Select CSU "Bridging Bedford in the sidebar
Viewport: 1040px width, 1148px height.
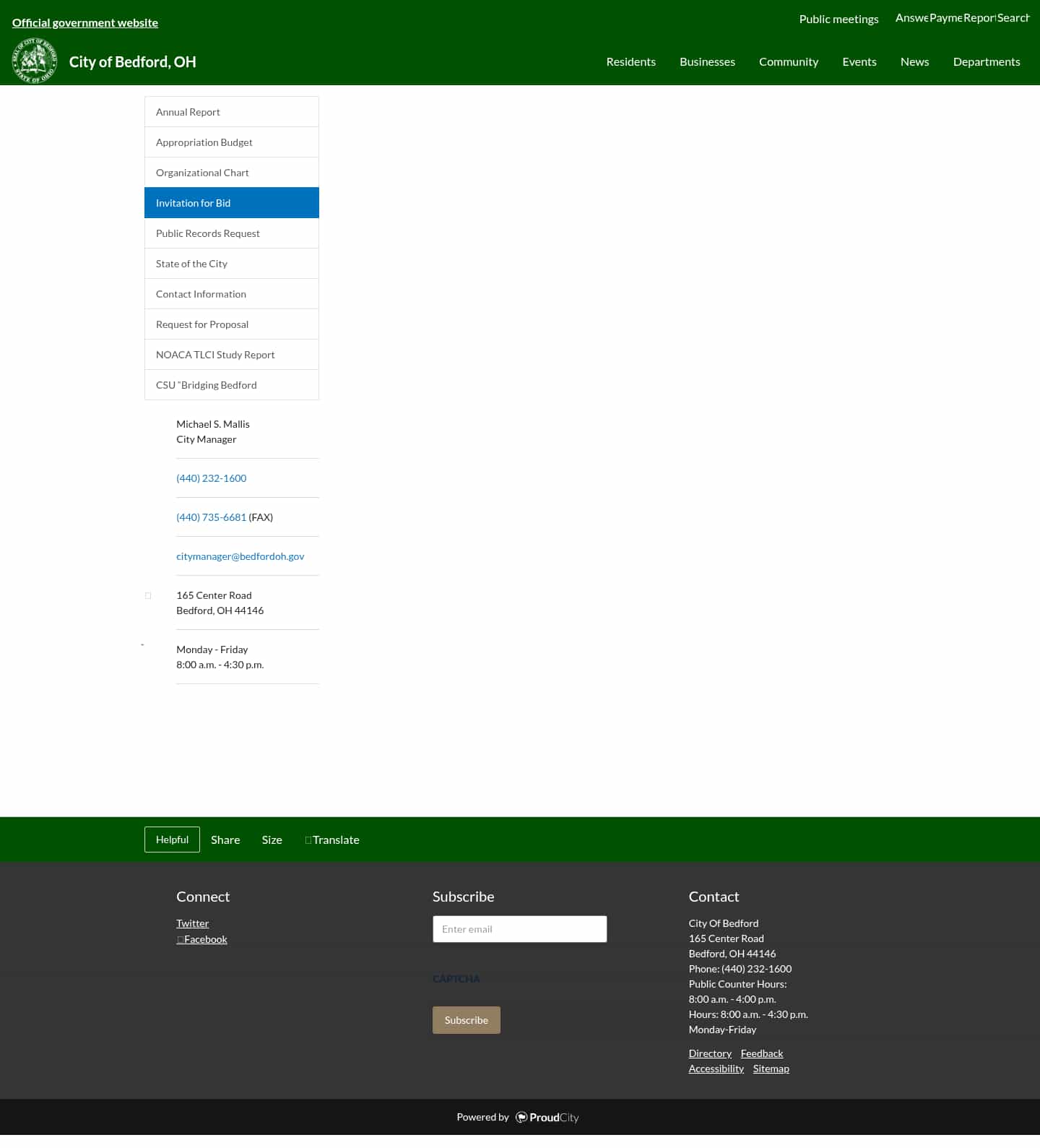tap(232, 385)
